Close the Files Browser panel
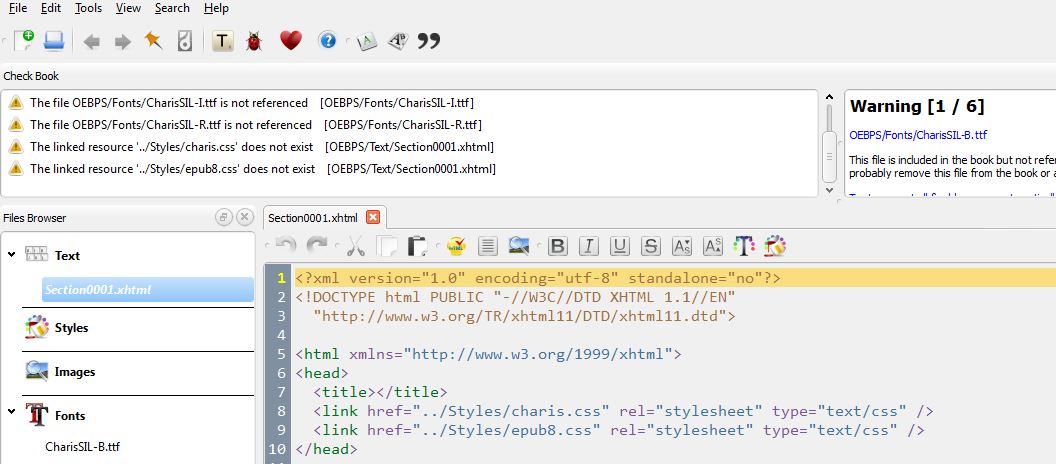1056x464 pixels. pyautogui.click(x=244, y=218)
